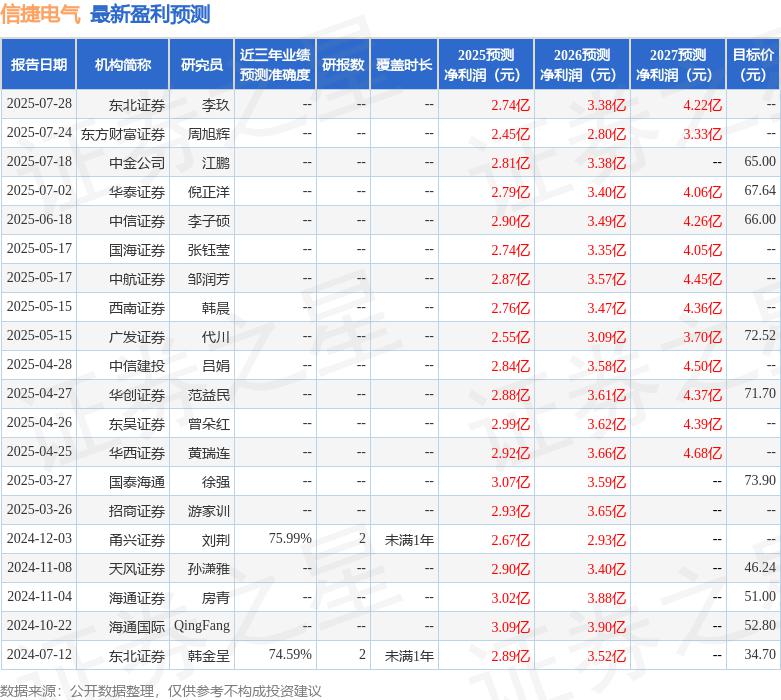This screenshot has height=700, width=781.
Task: Click the 覆盖时长 column header
Action: (404, 65)
